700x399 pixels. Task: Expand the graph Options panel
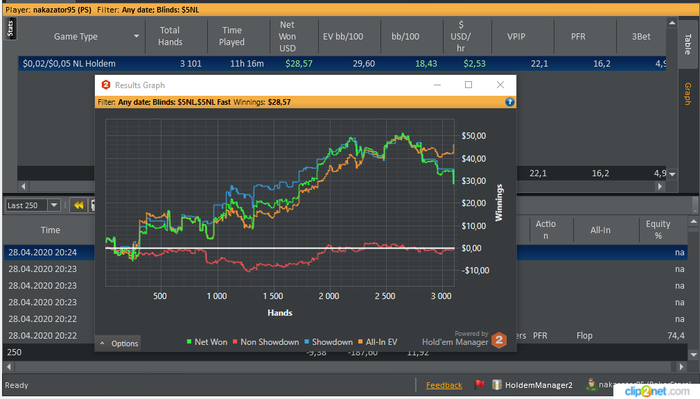(x=119, y=343)
